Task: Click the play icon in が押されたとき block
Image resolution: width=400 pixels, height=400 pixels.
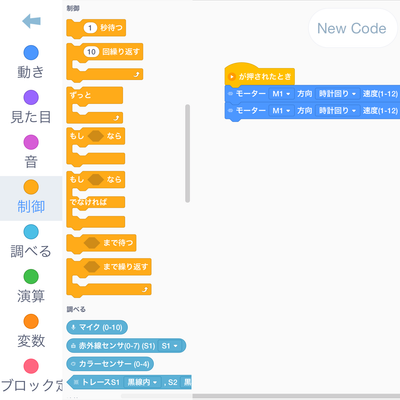Action: pos(232,77)
